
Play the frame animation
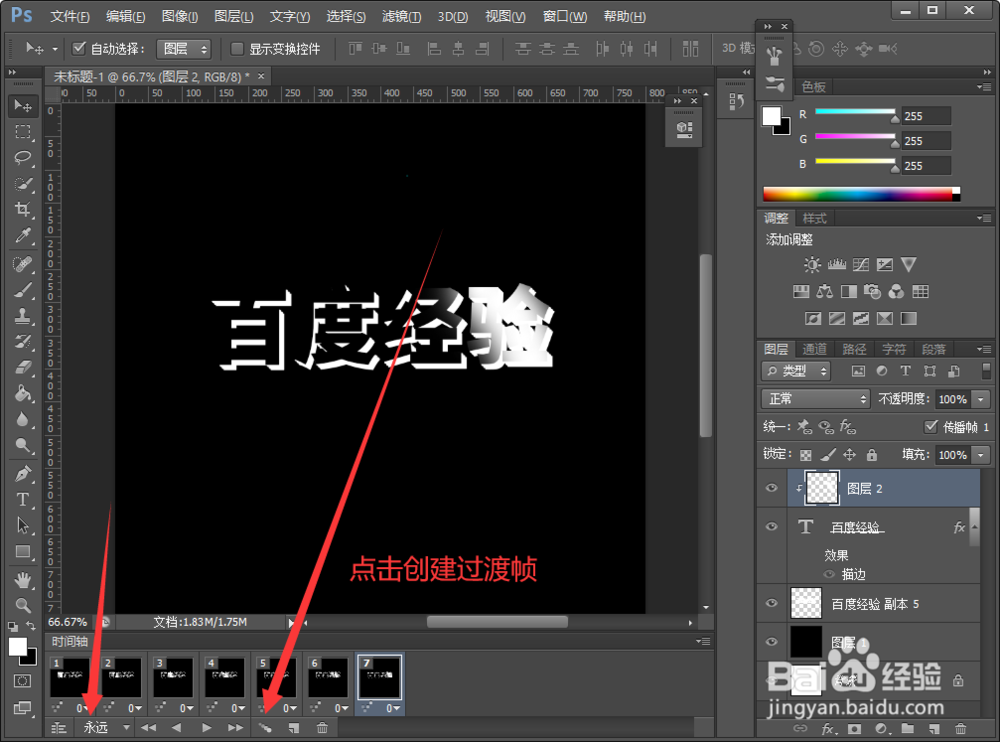[x=206, y=727]
